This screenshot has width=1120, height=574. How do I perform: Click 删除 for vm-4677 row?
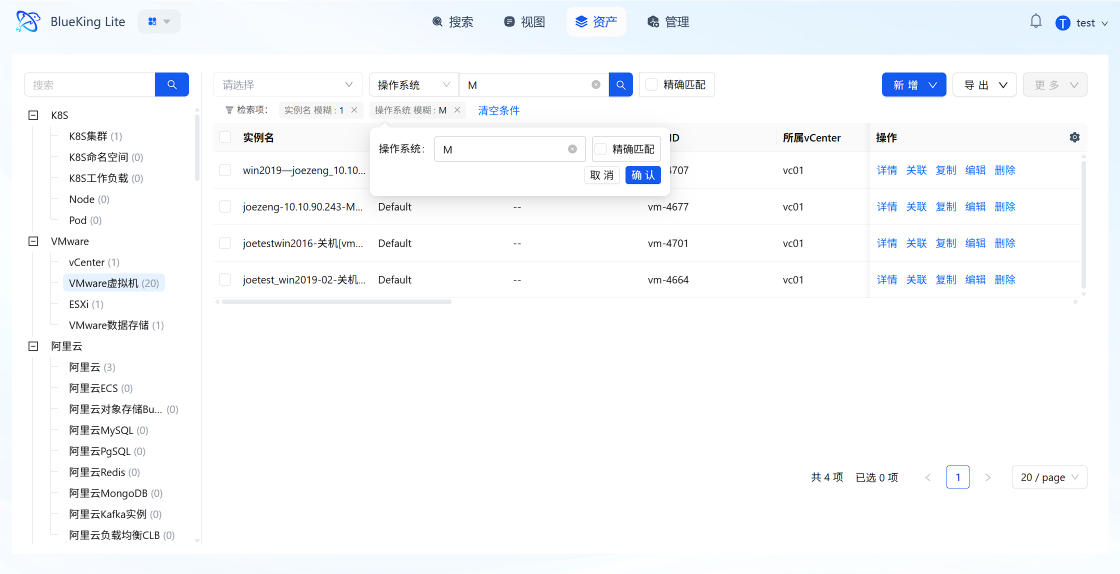1004,206
